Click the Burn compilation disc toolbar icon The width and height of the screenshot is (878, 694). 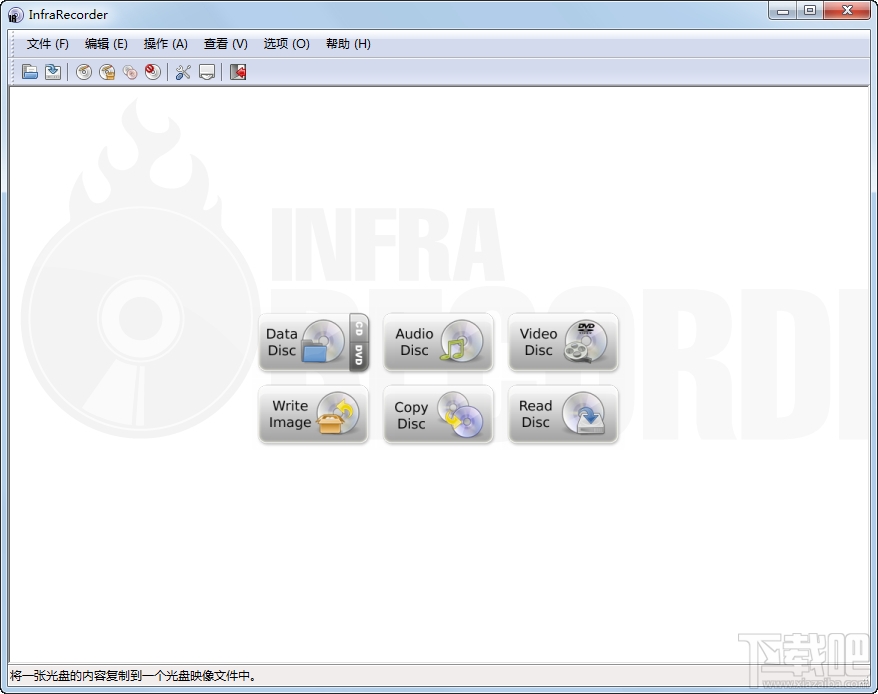[84, 72]
